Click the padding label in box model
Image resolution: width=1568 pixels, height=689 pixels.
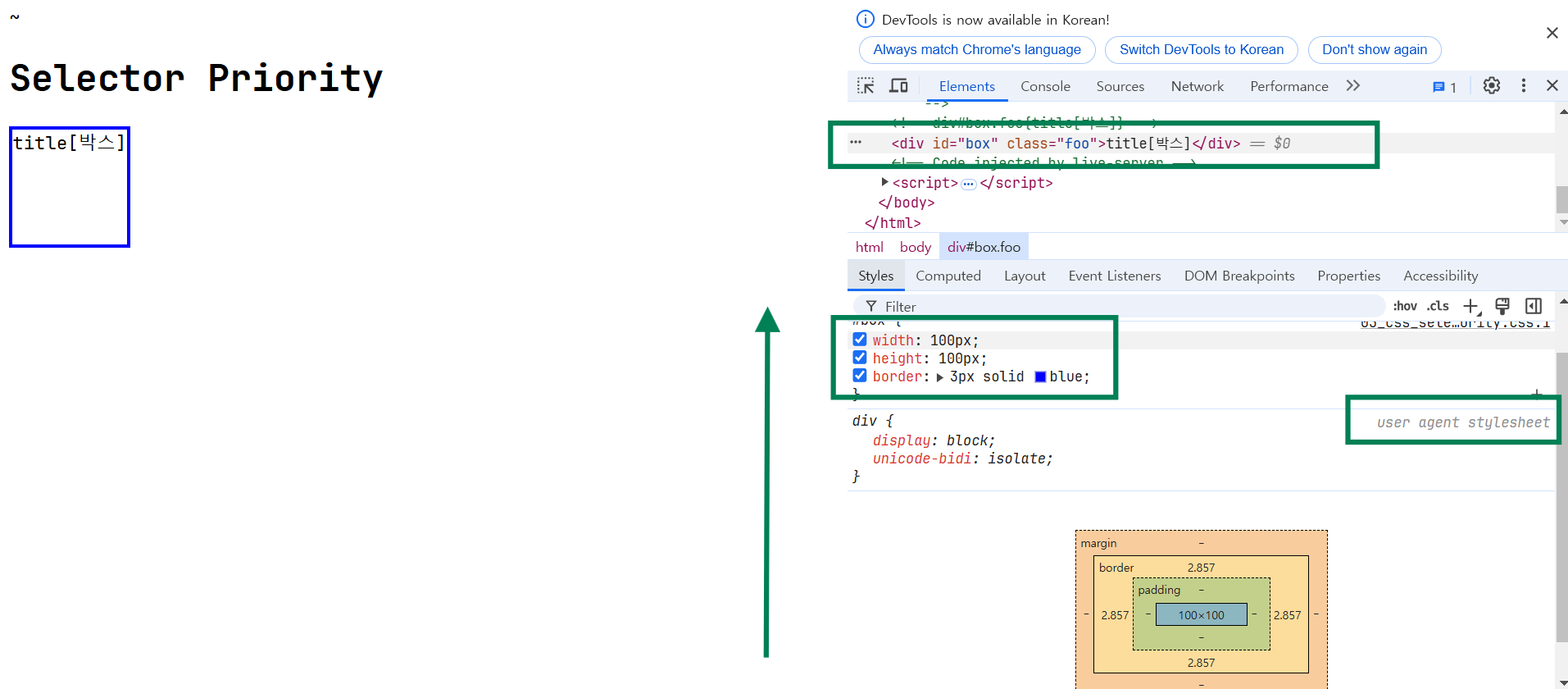click(1159, 590)
